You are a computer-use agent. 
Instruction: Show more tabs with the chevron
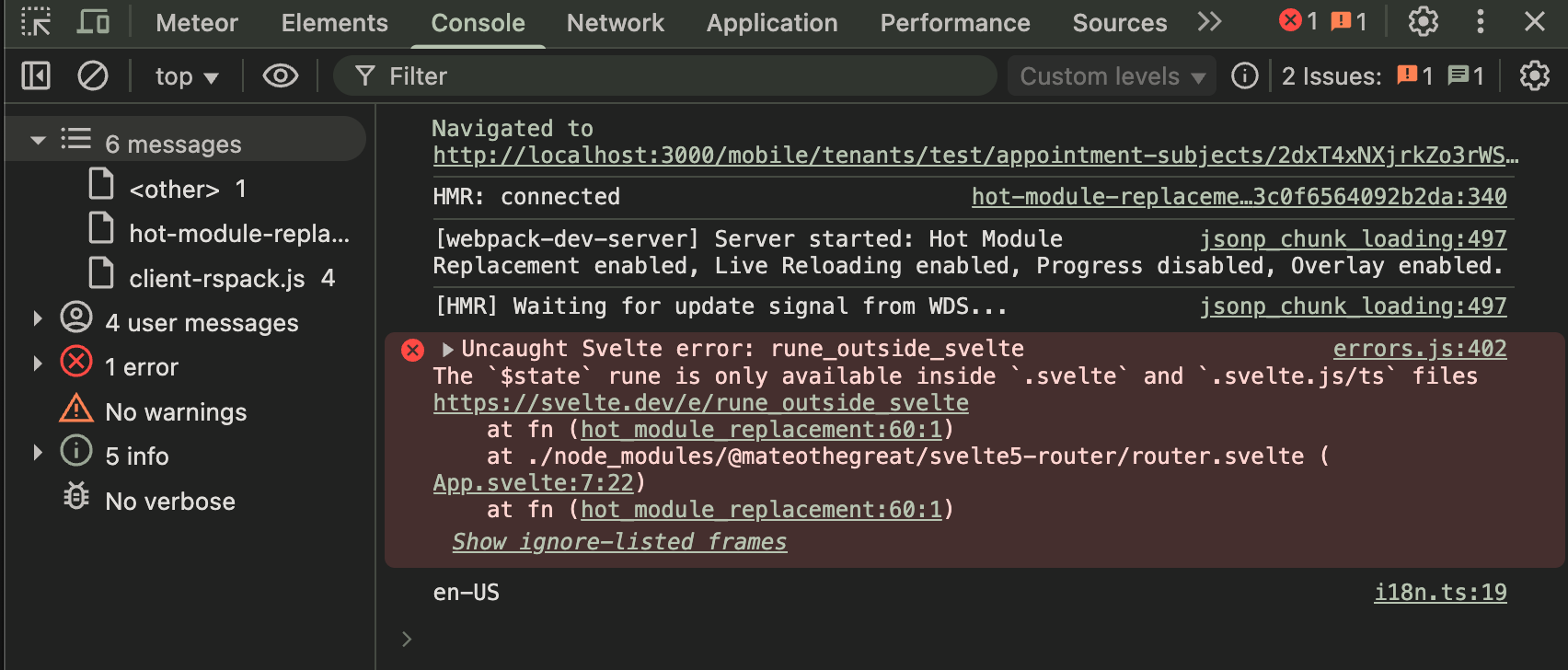coord(1209,22)
